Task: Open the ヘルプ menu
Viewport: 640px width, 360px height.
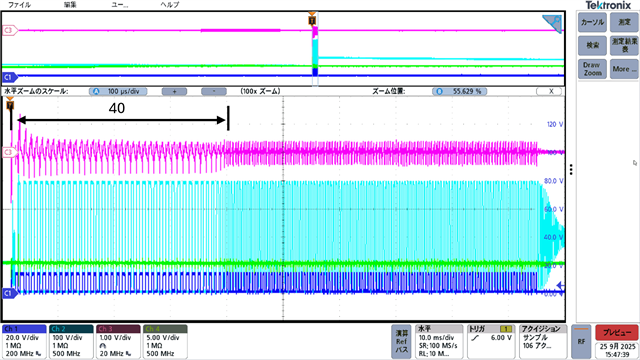Action: [x=170, y=4]
